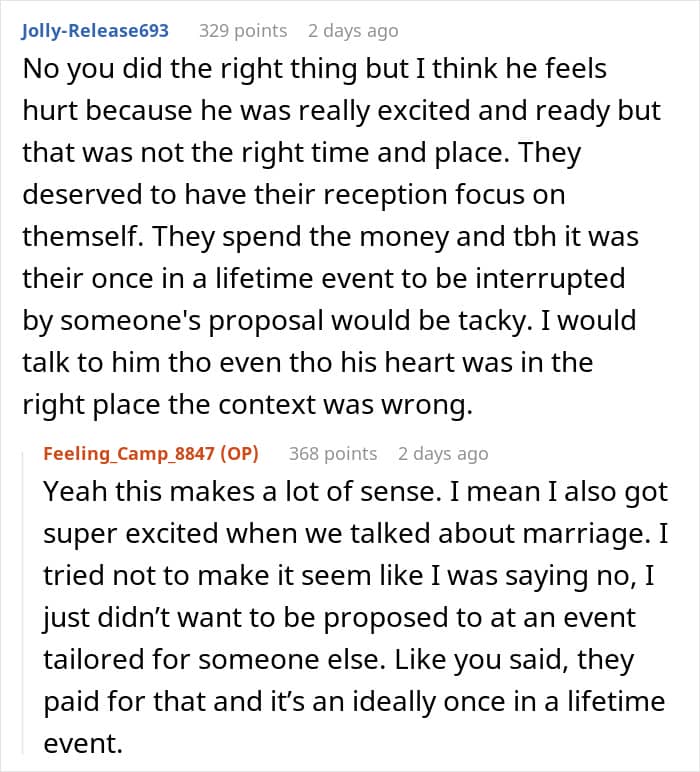Click the line 'Yeah this makes a lot of sense'
Image resolution: width=700 pixels, height=772 pixels.
[355, 492]
